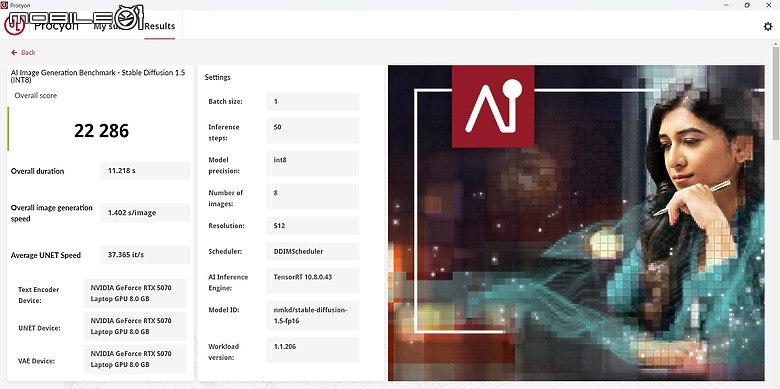Click the Back arrow icon
780x389 pixels.
pyautogui.click(x=14, y=52)
